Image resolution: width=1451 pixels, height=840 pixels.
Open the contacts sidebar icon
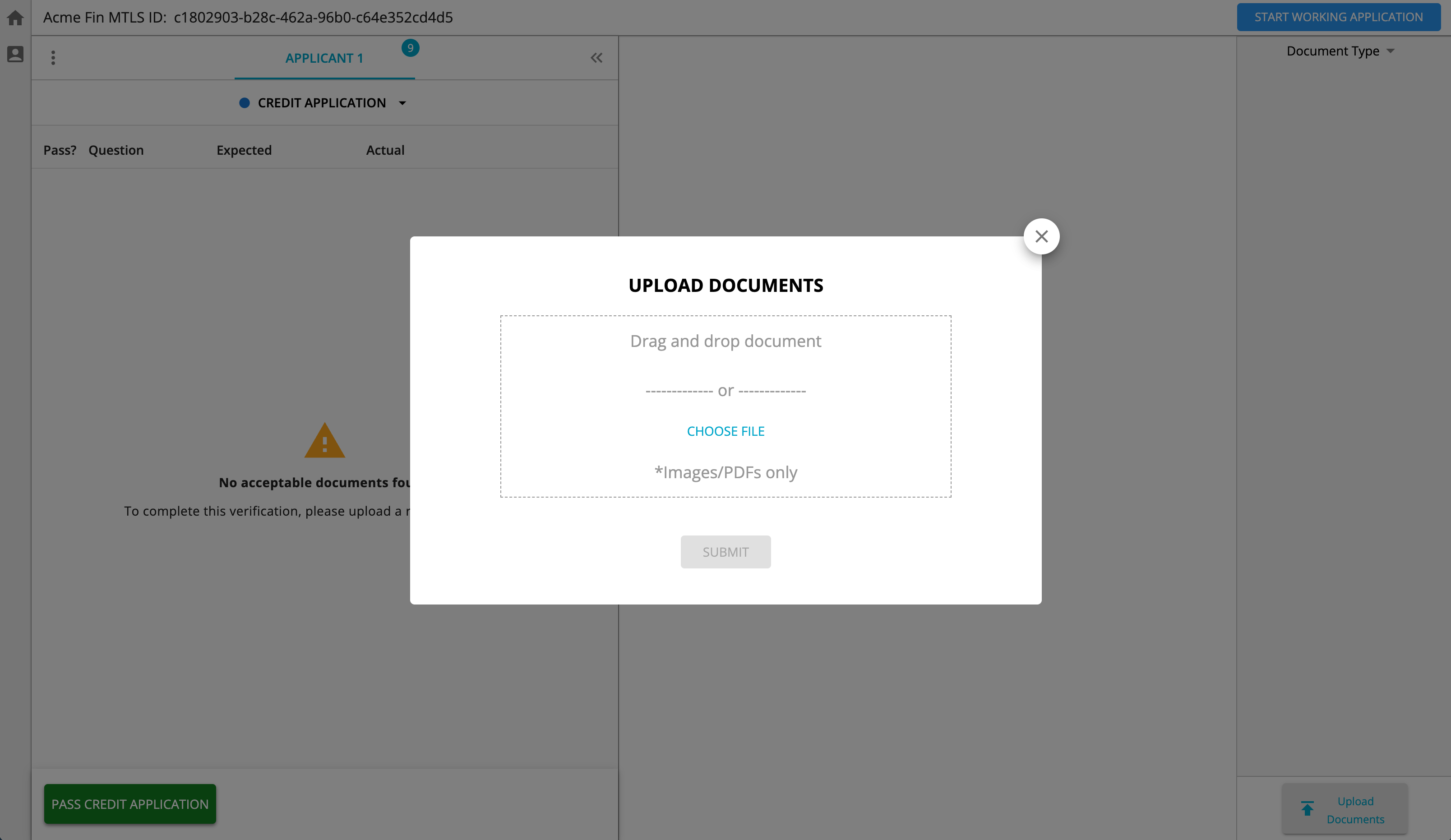14,54
